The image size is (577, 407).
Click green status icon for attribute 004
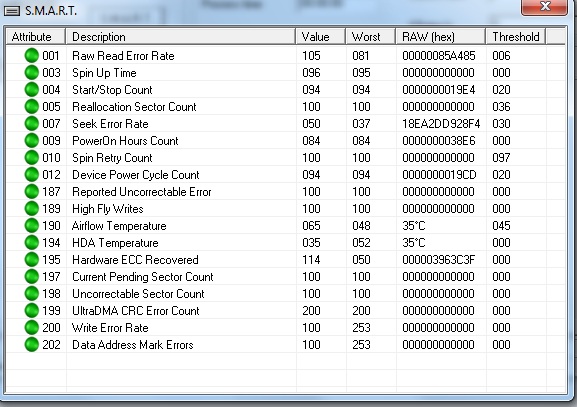[32, 89]
